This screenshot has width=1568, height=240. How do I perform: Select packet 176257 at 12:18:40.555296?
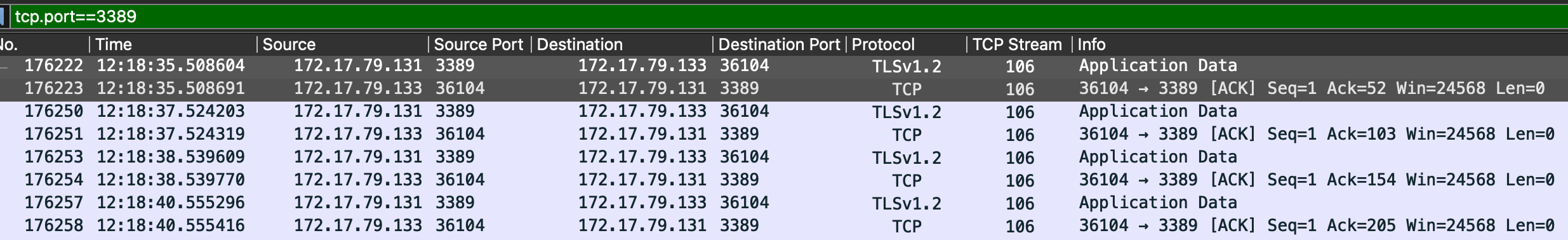tap(784, 203)
